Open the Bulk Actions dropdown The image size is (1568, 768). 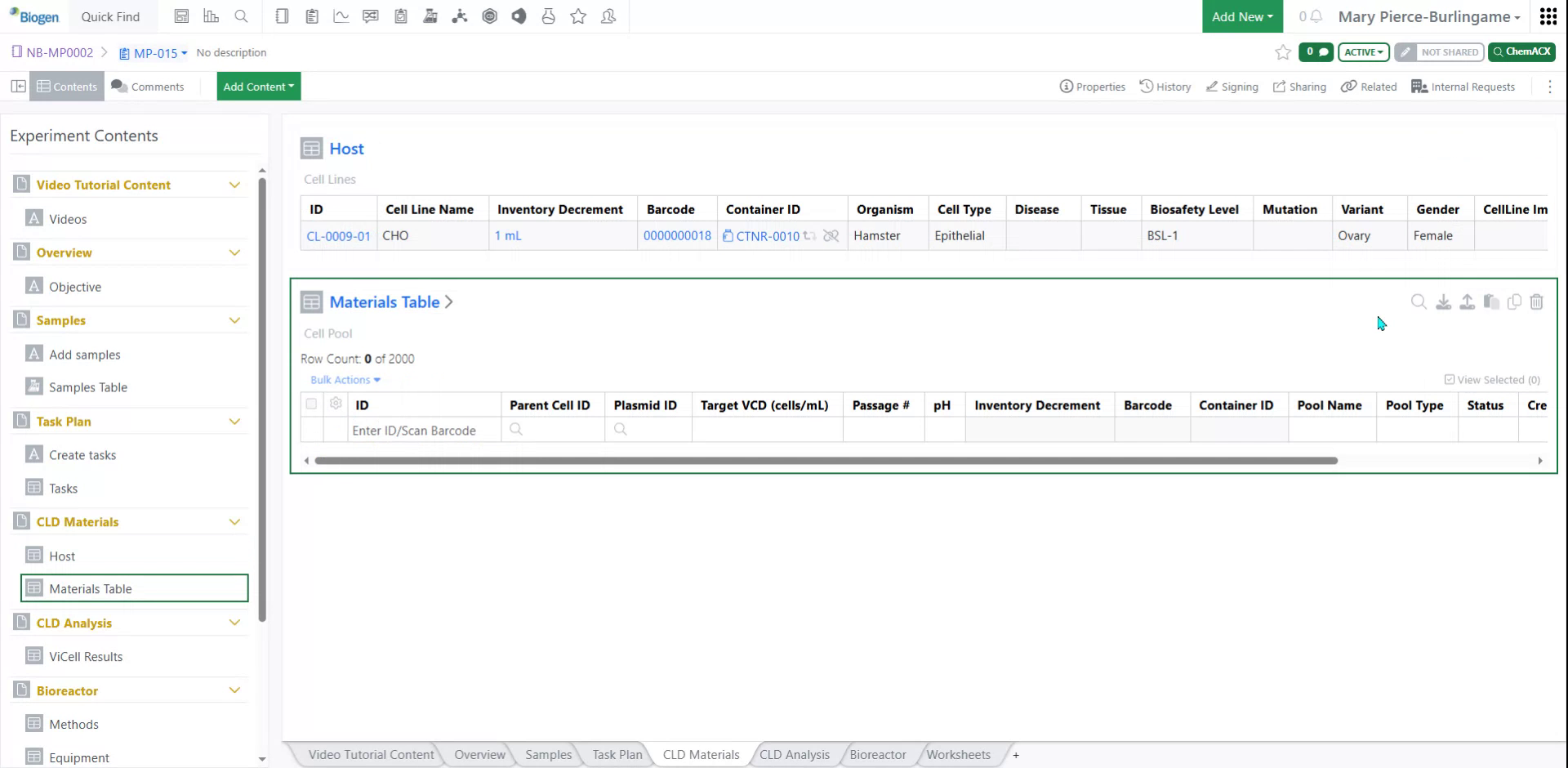tap(344, 379)
